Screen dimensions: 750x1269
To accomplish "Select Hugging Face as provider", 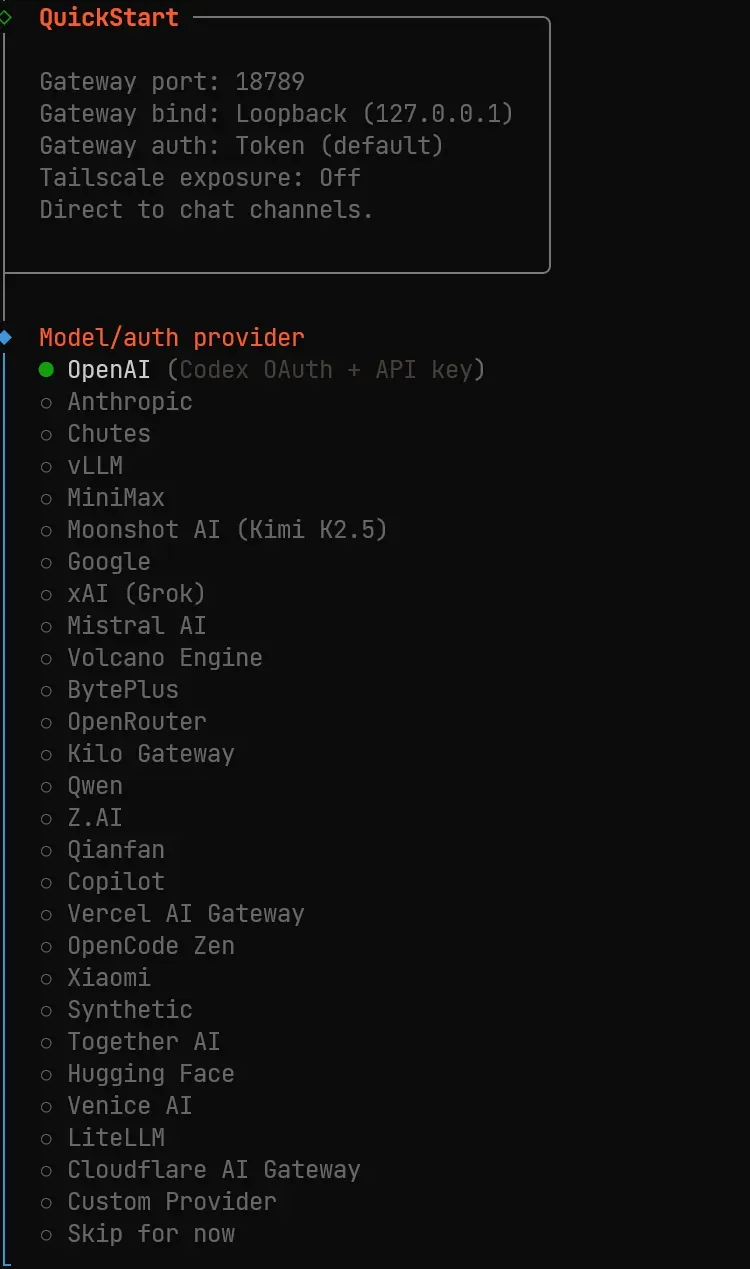I will coord(150,1073).
